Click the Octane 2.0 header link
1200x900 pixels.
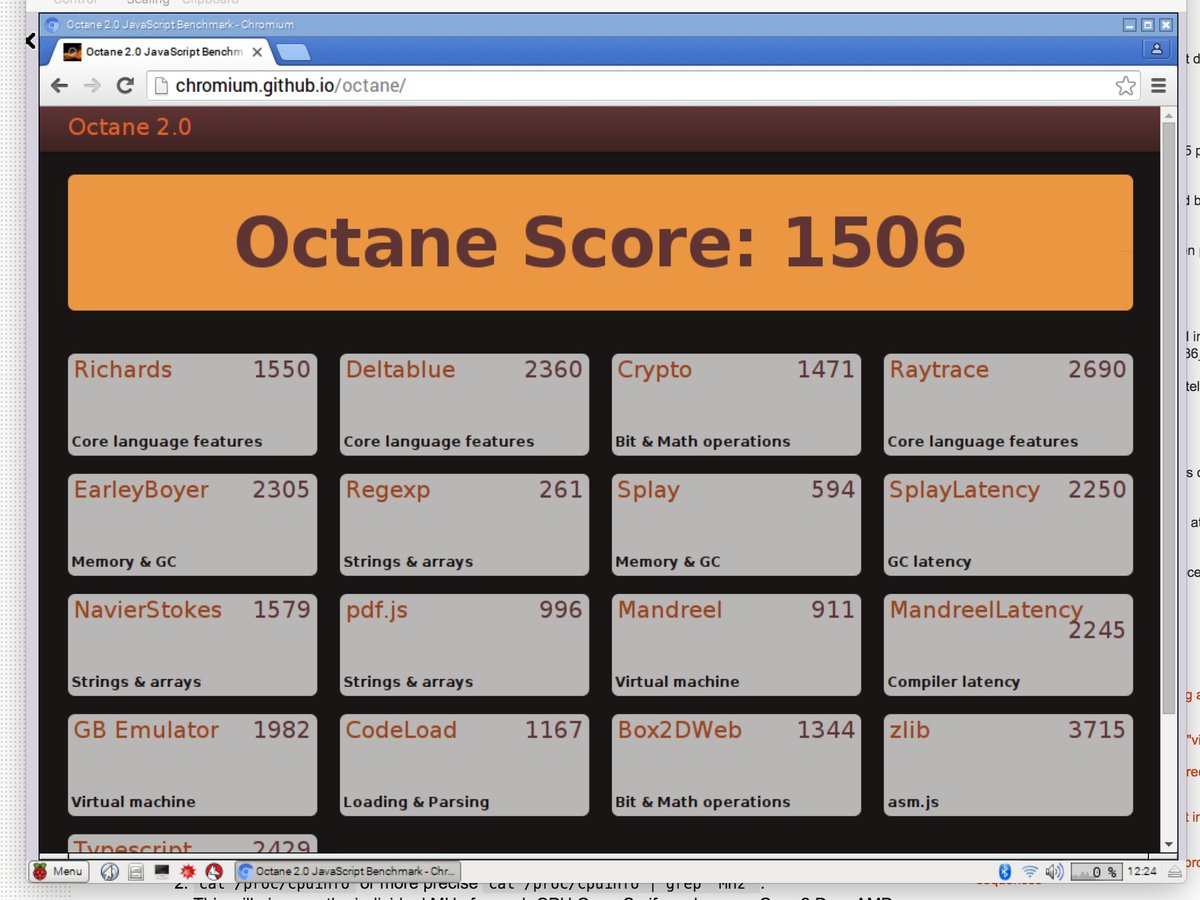130,127
